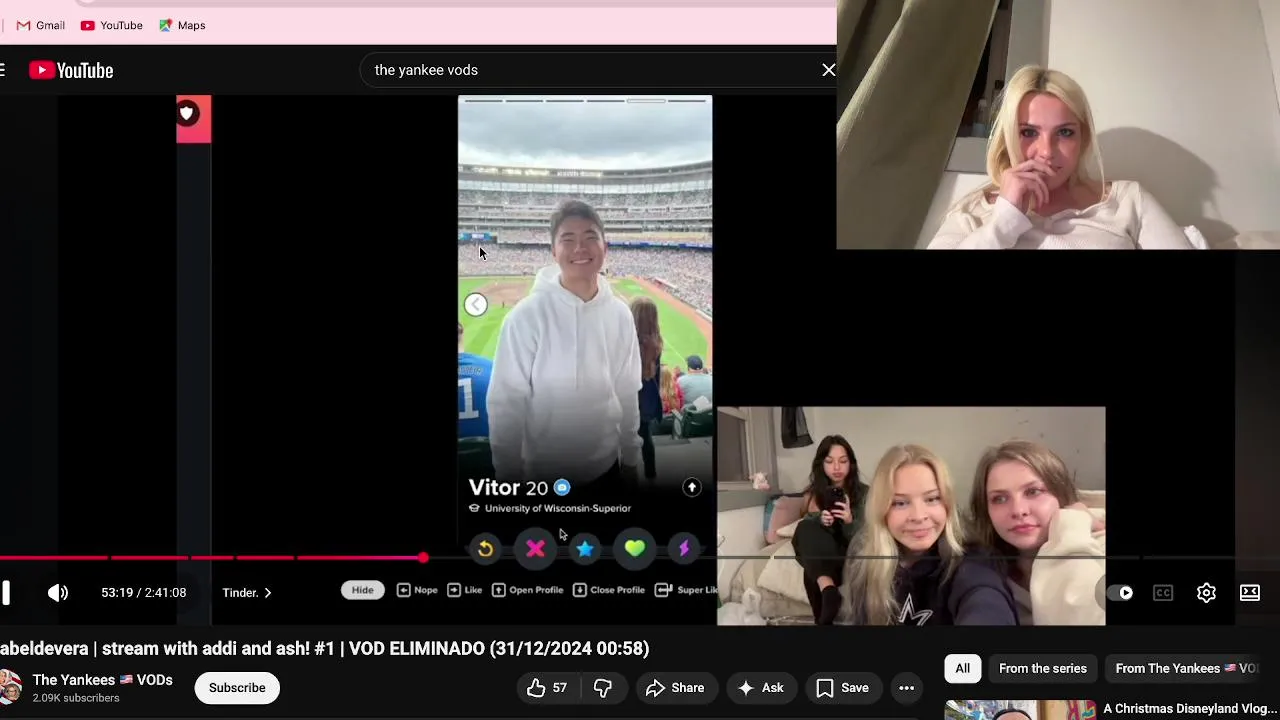Click the blue star super like button
This screenshot has height=720, width=1280.
[x=585, y=548]
